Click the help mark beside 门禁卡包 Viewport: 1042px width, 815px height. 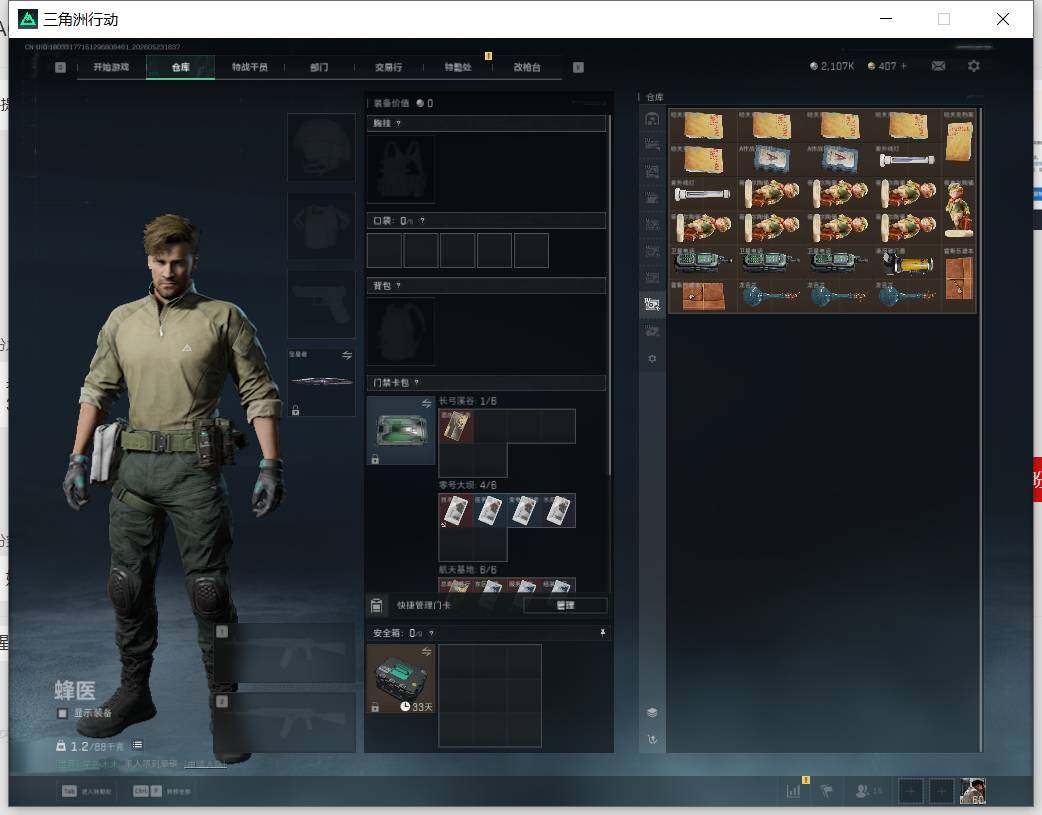[417, 383]
